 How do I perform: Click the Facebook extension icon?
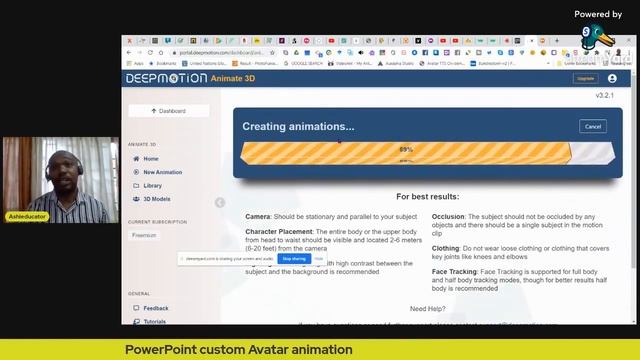pos(425,53)
